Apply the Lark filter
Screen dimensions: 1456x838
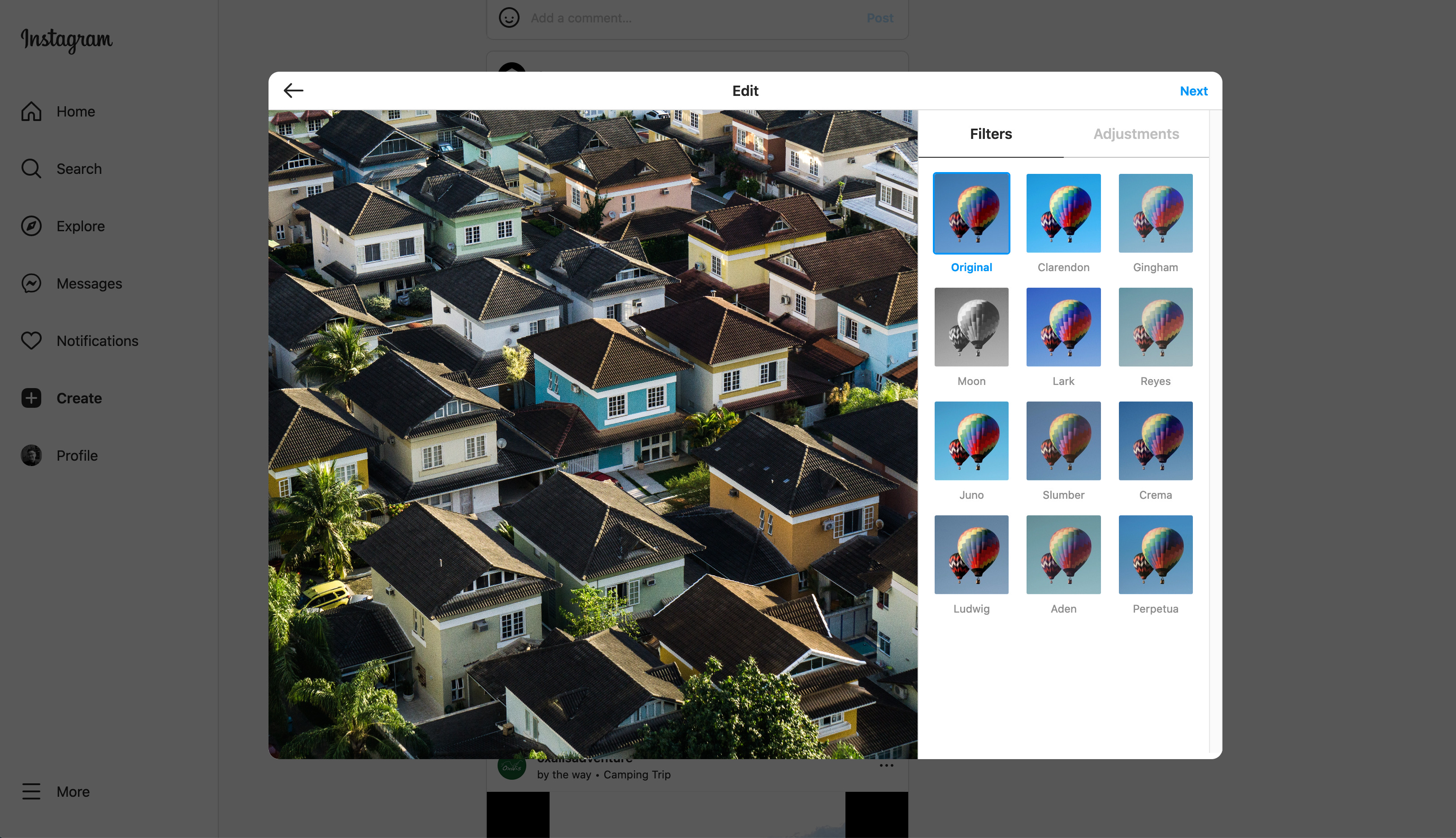coord(1063,327)
